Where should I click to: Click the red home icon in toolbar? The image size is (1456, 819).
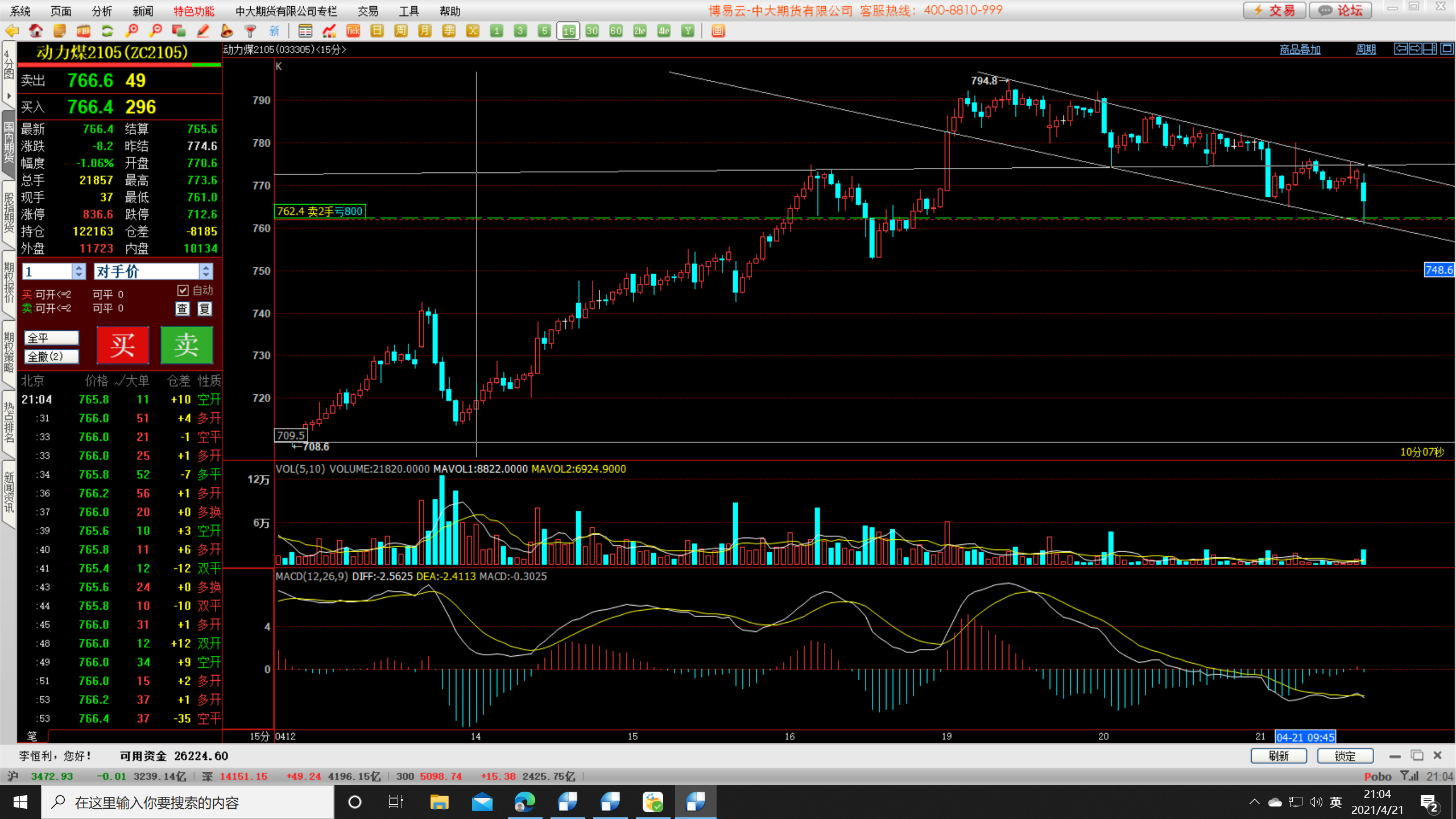(x=36, y=31)
